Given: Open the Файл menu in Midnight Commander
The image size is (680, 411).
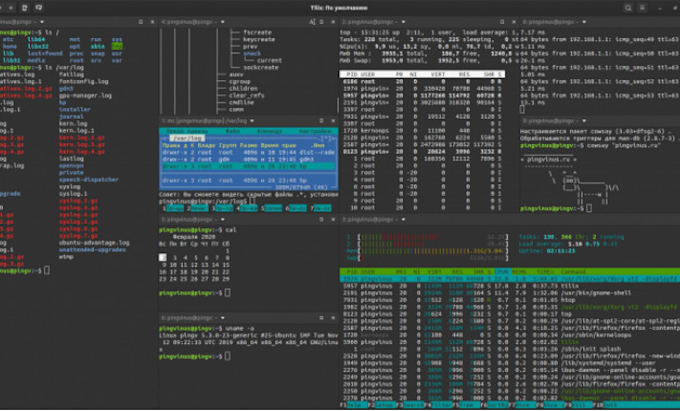Looking at the screenshot, I should coord(232,131).
